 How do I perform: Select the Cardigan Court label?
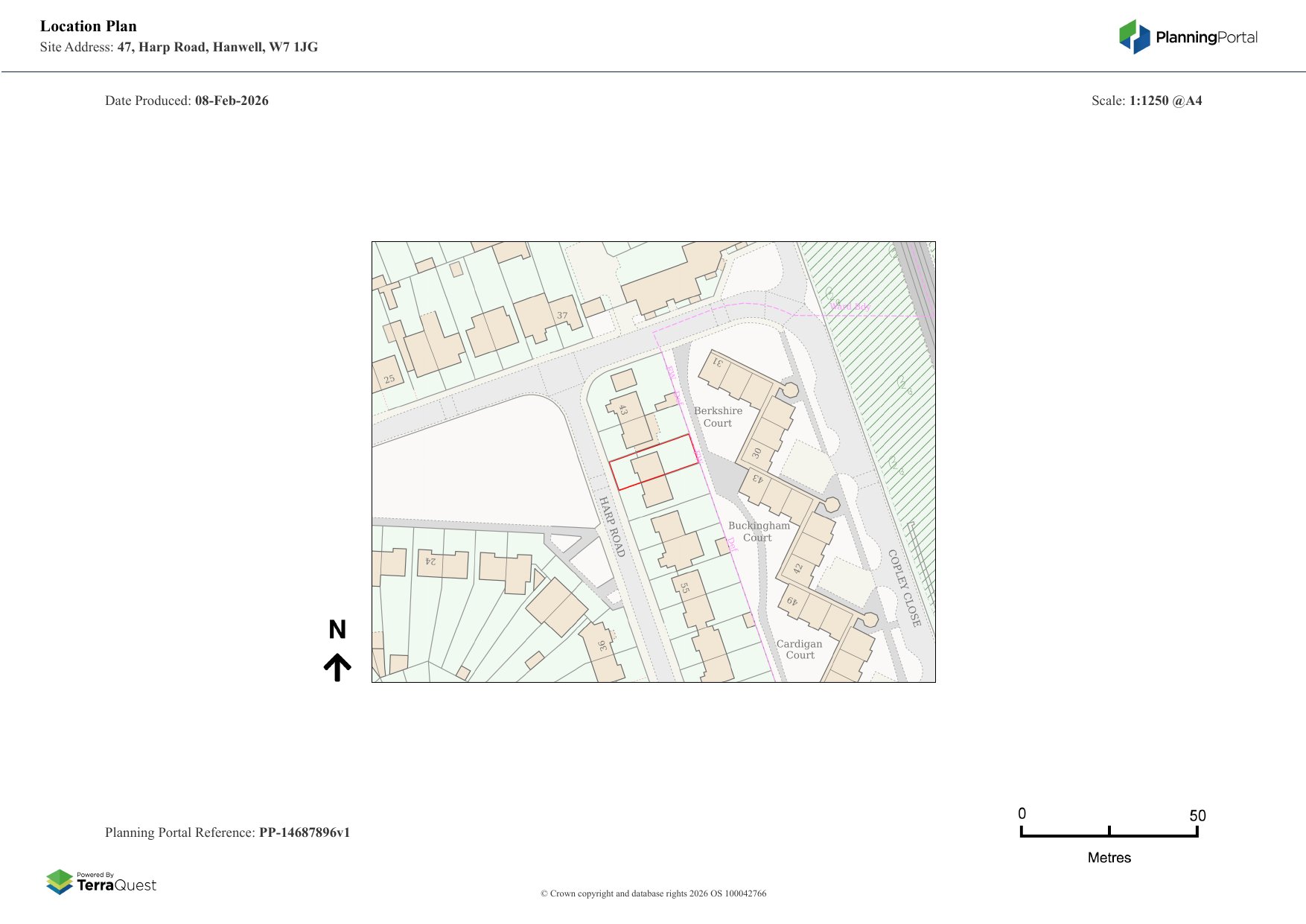click(800, 649)
